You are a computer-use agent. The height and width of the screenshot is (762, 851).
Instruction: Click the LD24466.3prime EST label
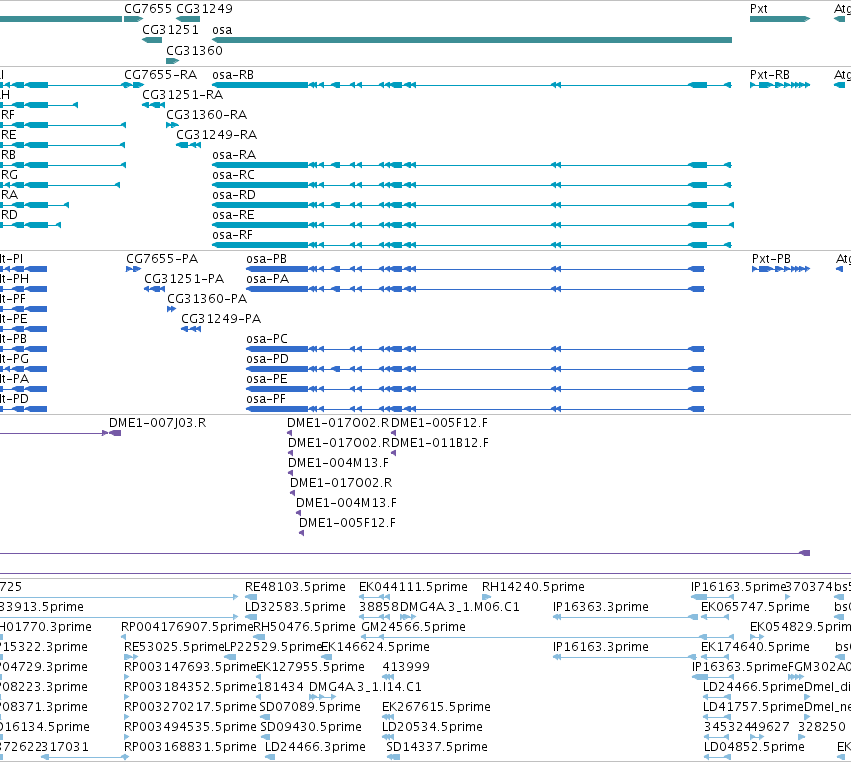tap(315, 747)
